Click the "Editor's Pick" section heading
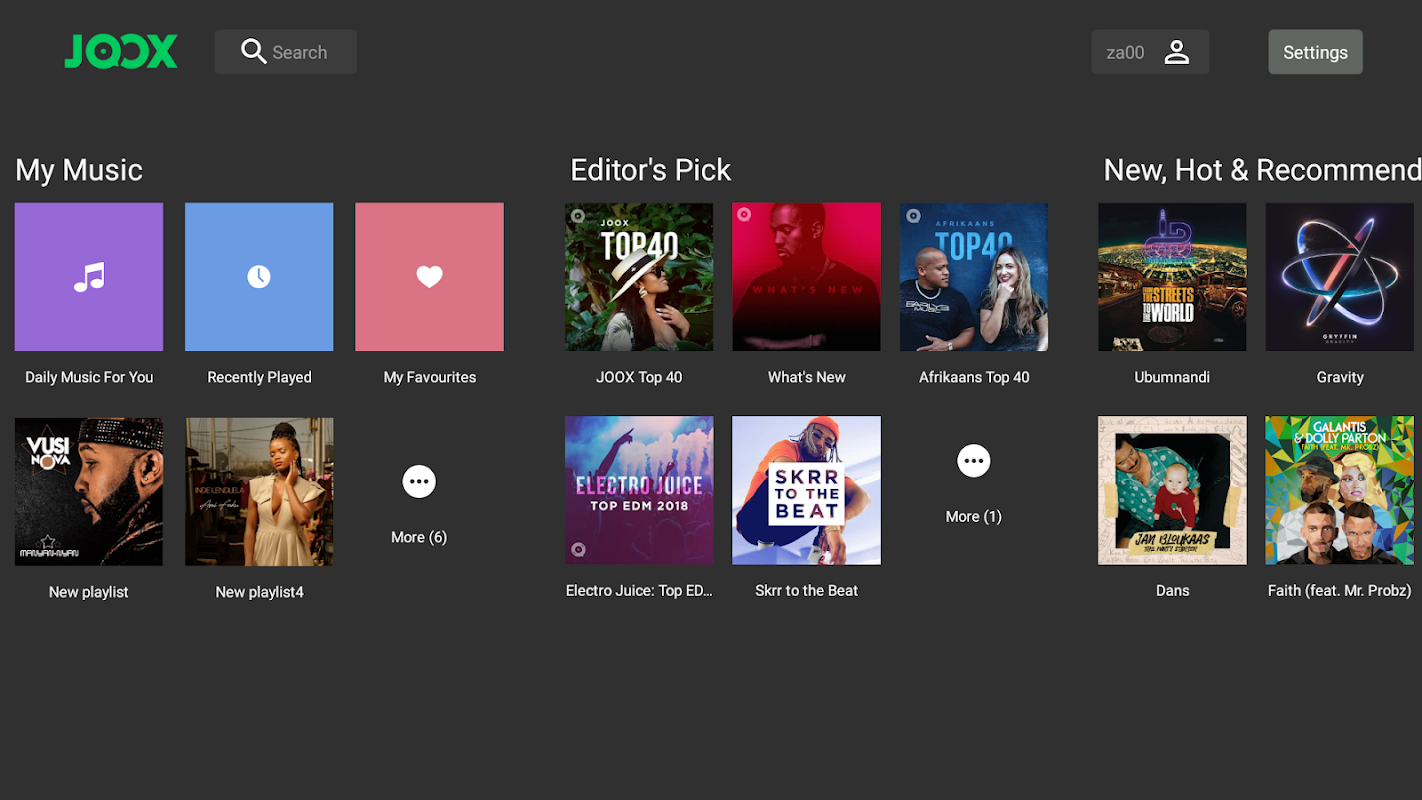The image size is (1422, 800). click(651, 170)
